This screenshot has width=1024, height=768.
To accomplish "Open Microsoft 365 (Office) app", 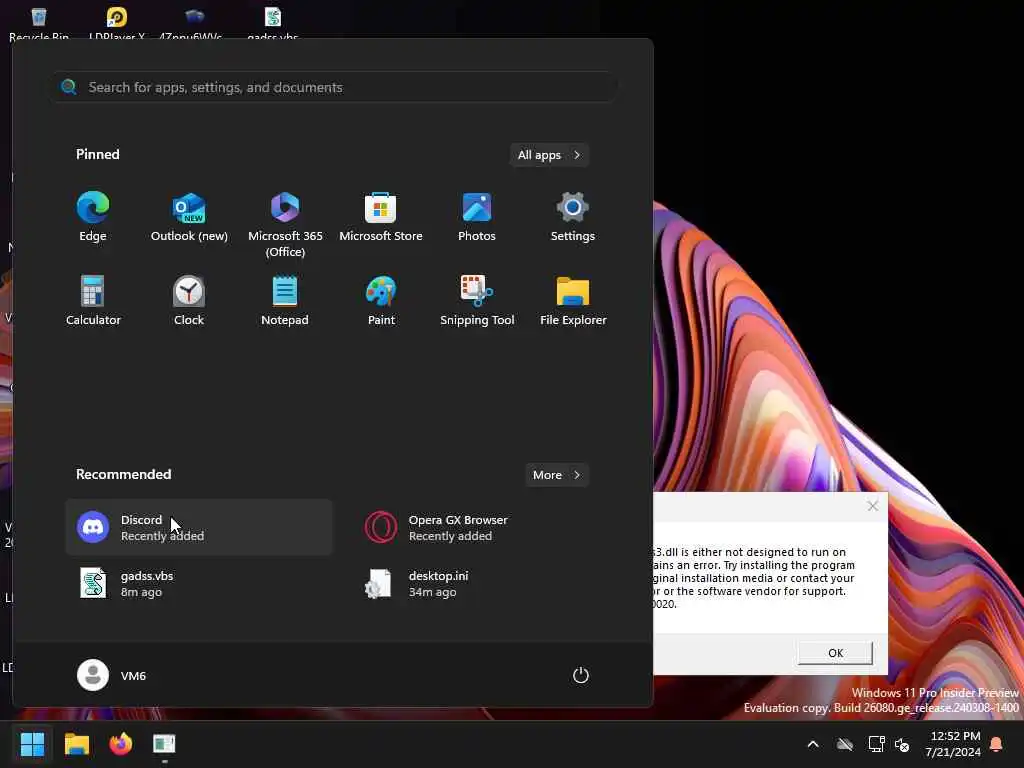I will pyautogui.click(x=285, y=225).
